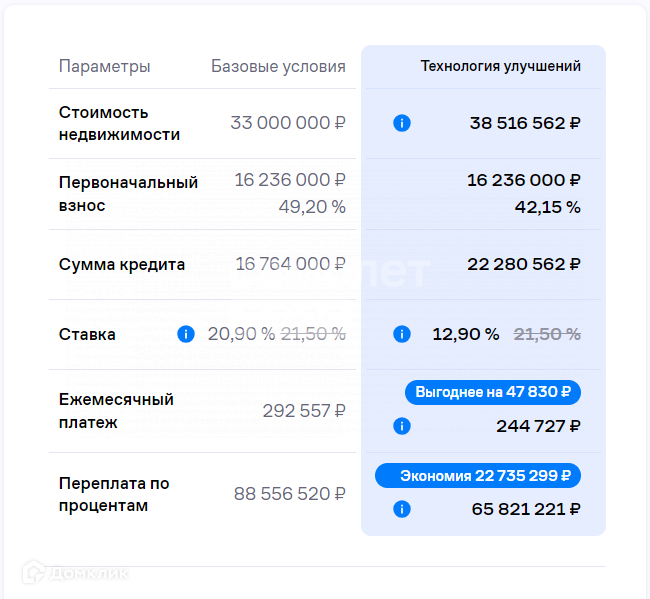
Task: Select the "Технология улучшений" column header
Action: pos(500,67)
